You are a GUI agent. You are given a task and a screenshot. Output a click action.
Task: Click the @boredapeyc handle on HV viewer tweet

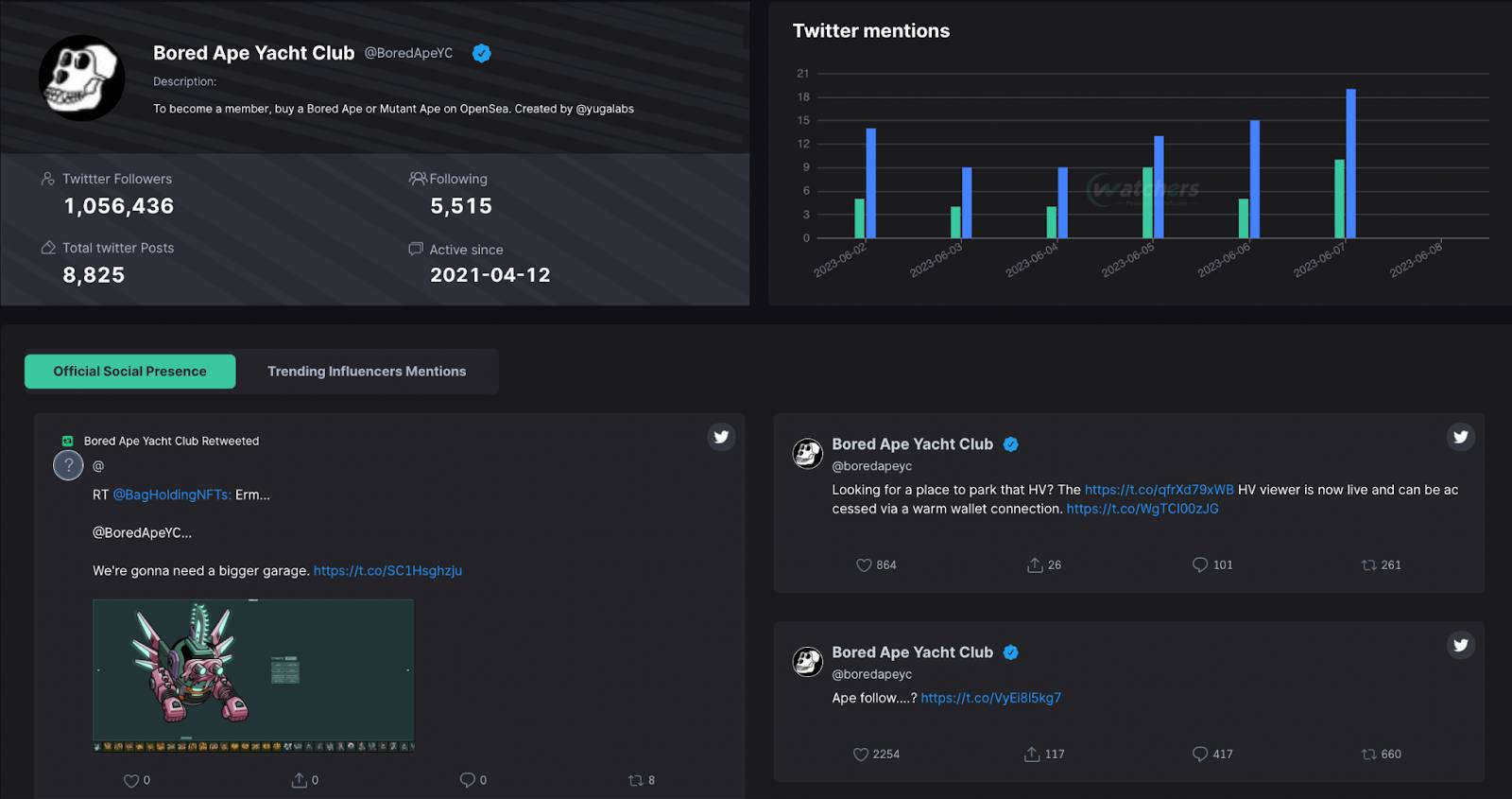[872, 466]
